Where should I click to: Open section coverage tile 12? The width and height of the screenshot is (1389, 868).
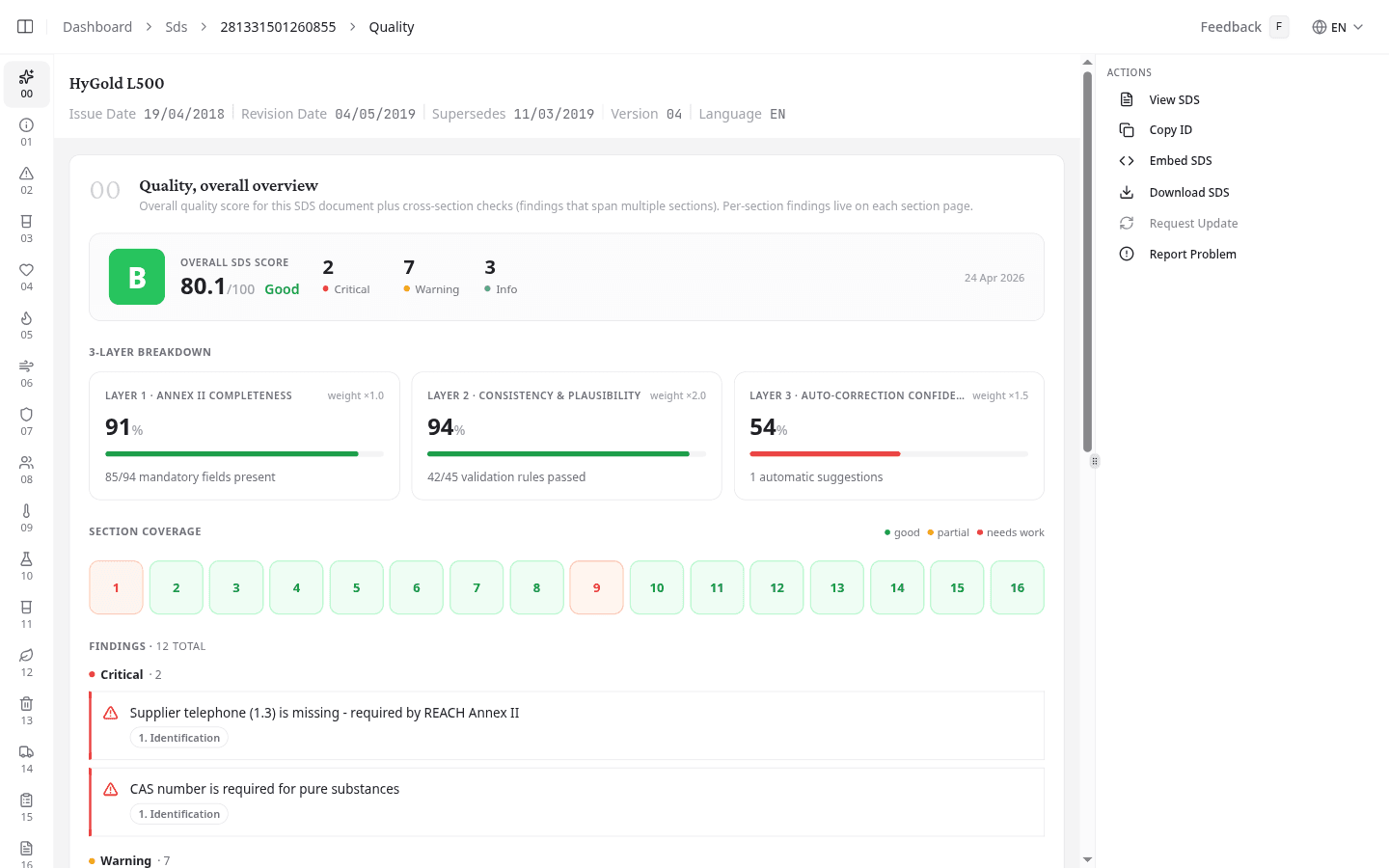pyautogui.click(x=777, y=587)
